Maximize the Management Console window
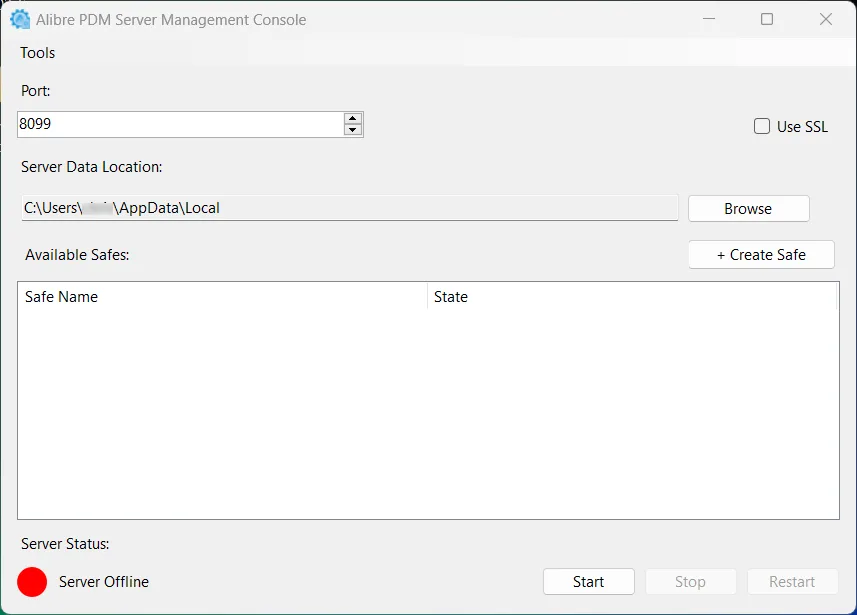857x615 pixels. click(767, 19)
